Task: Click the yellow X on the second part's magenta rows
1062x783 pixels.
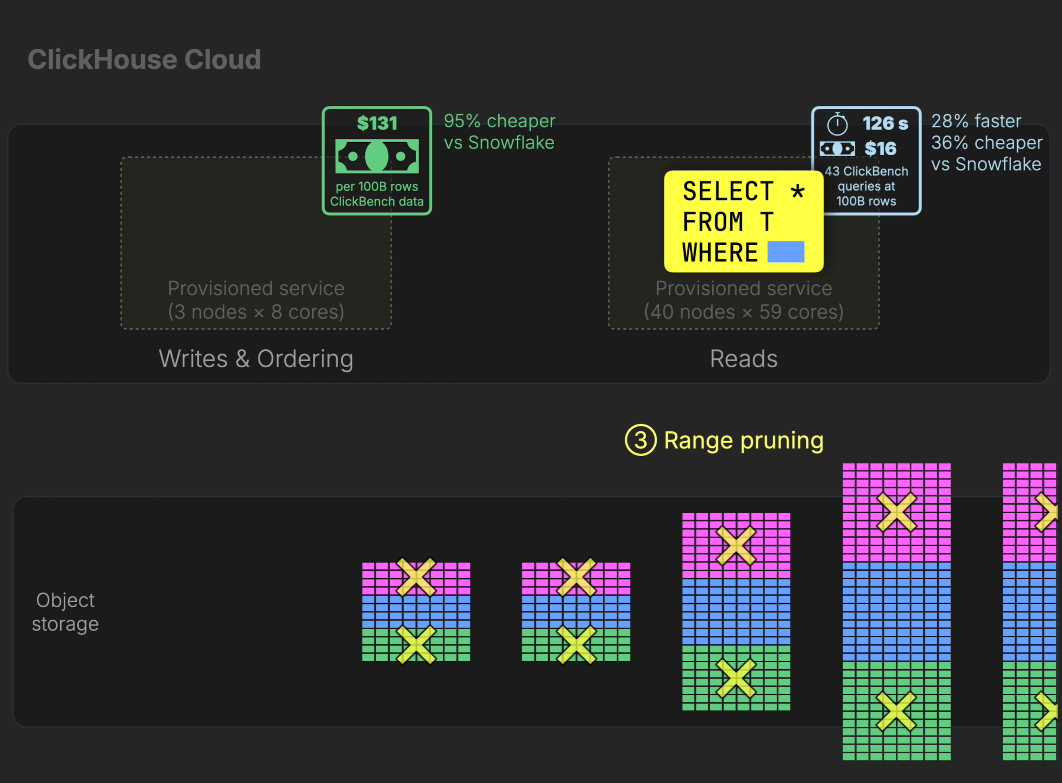Action: [576, 577]
